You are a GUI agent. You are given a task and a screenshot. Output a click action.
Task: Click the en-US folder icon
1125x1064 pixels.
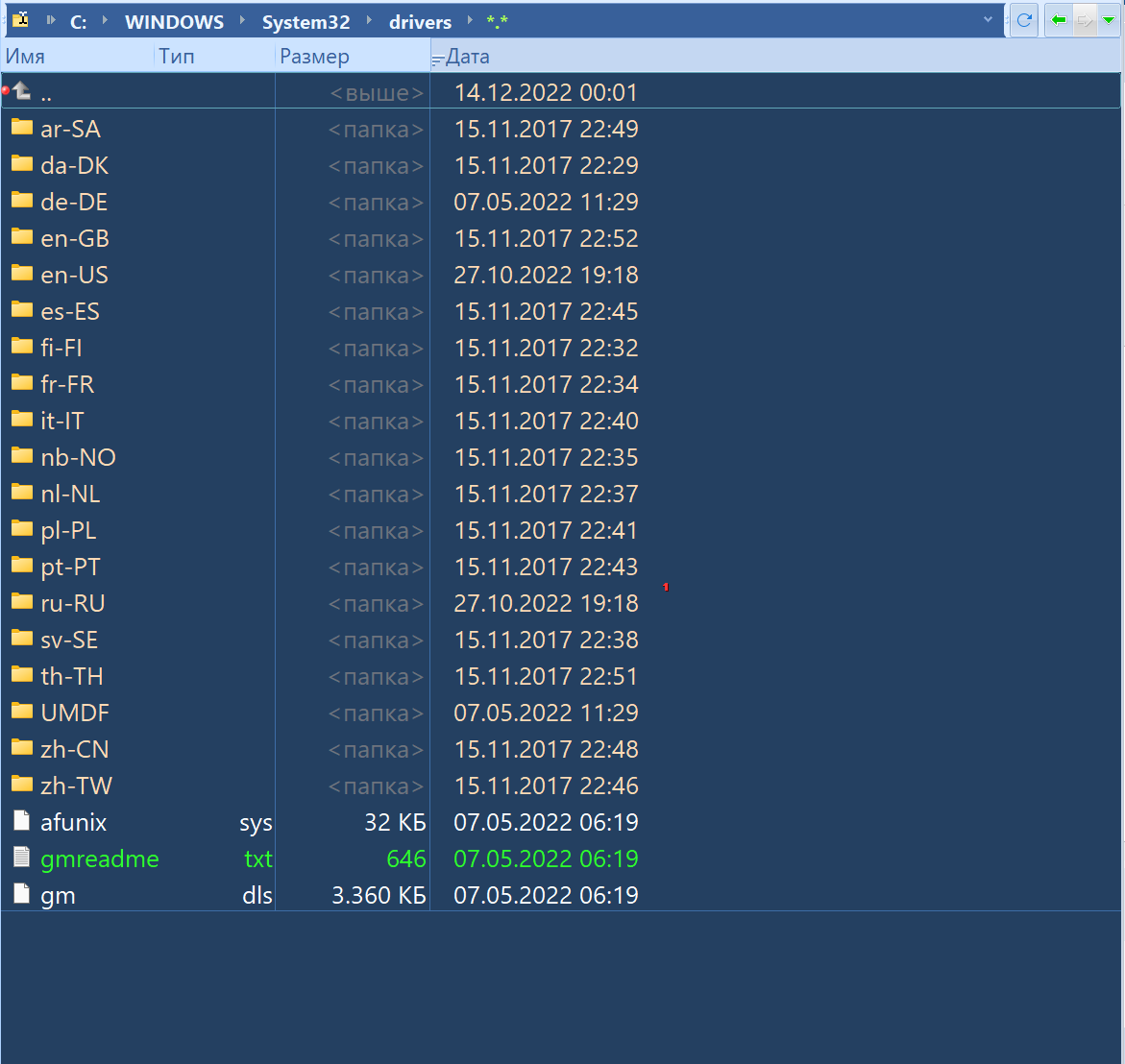point(21,275)
